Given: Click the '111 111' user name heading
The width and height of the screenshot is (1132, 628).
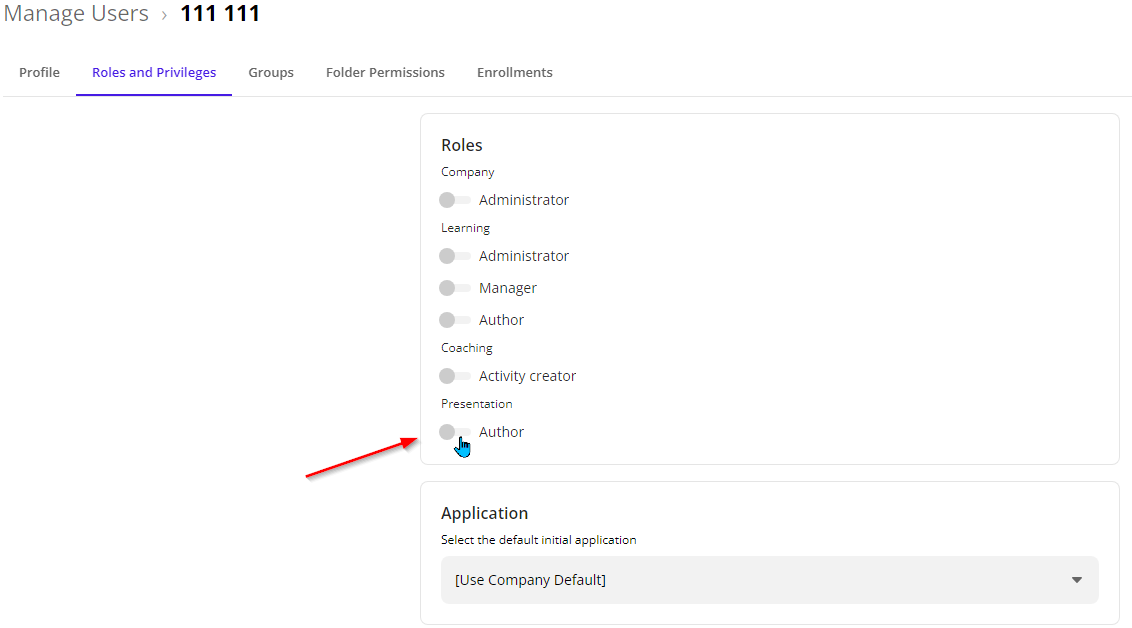Looking at the screenshot, I should pos(219,14).
